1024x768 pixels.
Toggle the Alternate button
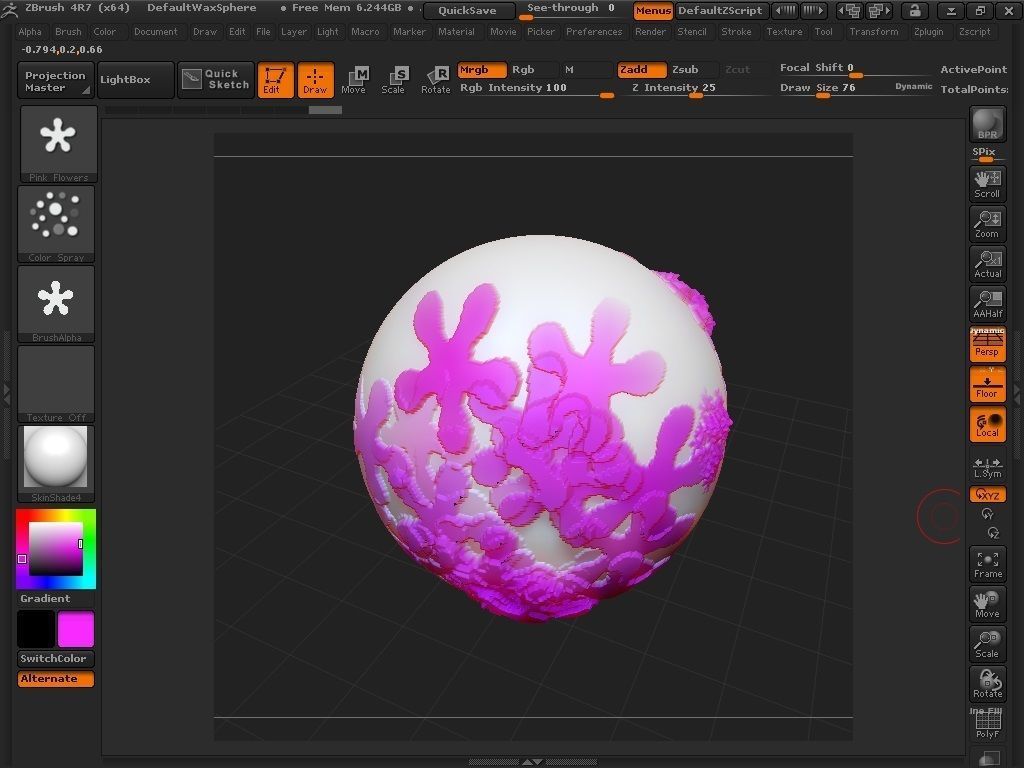click(56, 679)
